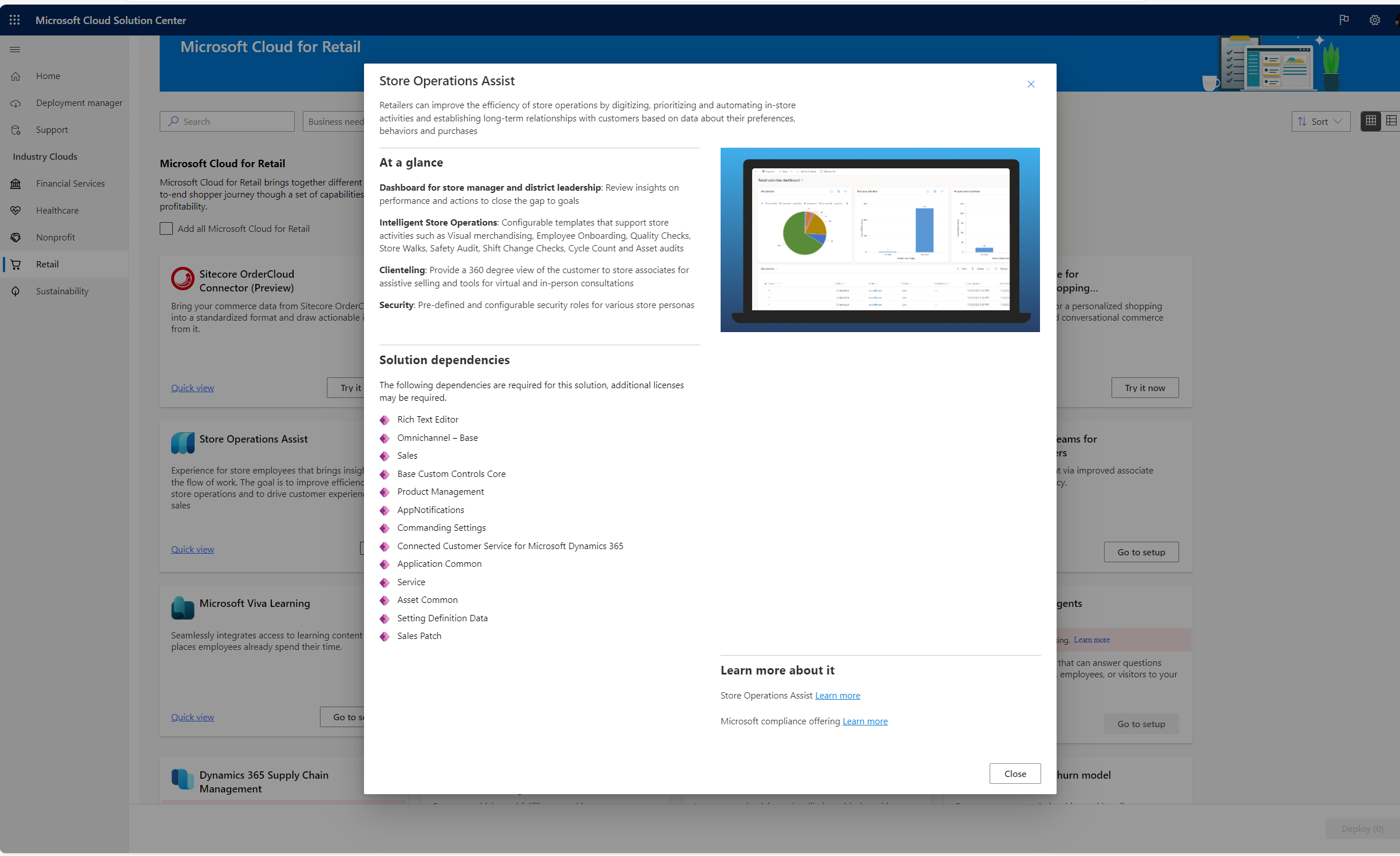1400x856 pixels.
Task: Click the Sitecore OrderCloud red logo
Action: pyautogui.click(x=183, y=279)
